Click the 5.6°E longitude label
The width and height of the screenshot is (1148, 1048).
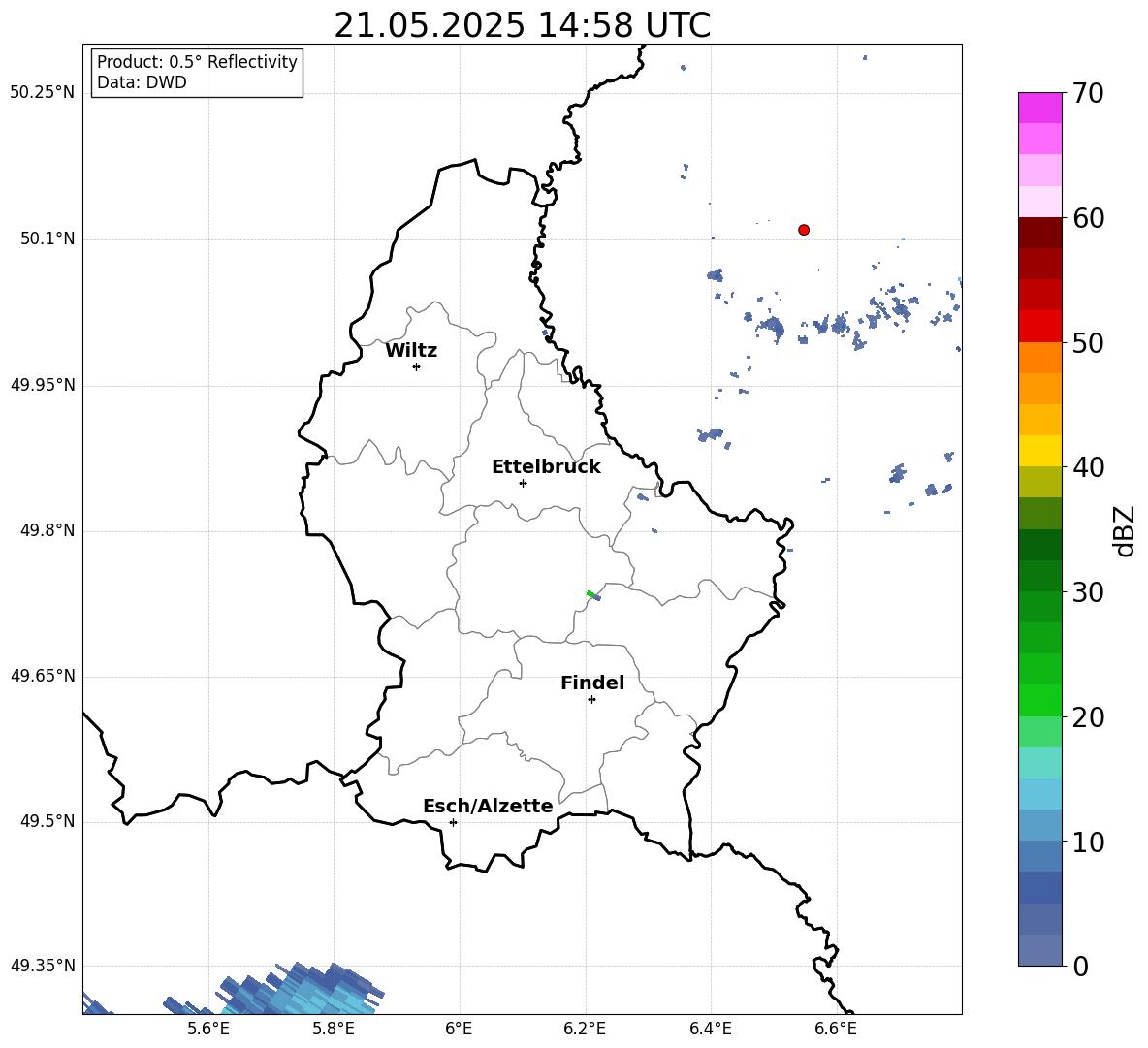(x=208, y=1030)
